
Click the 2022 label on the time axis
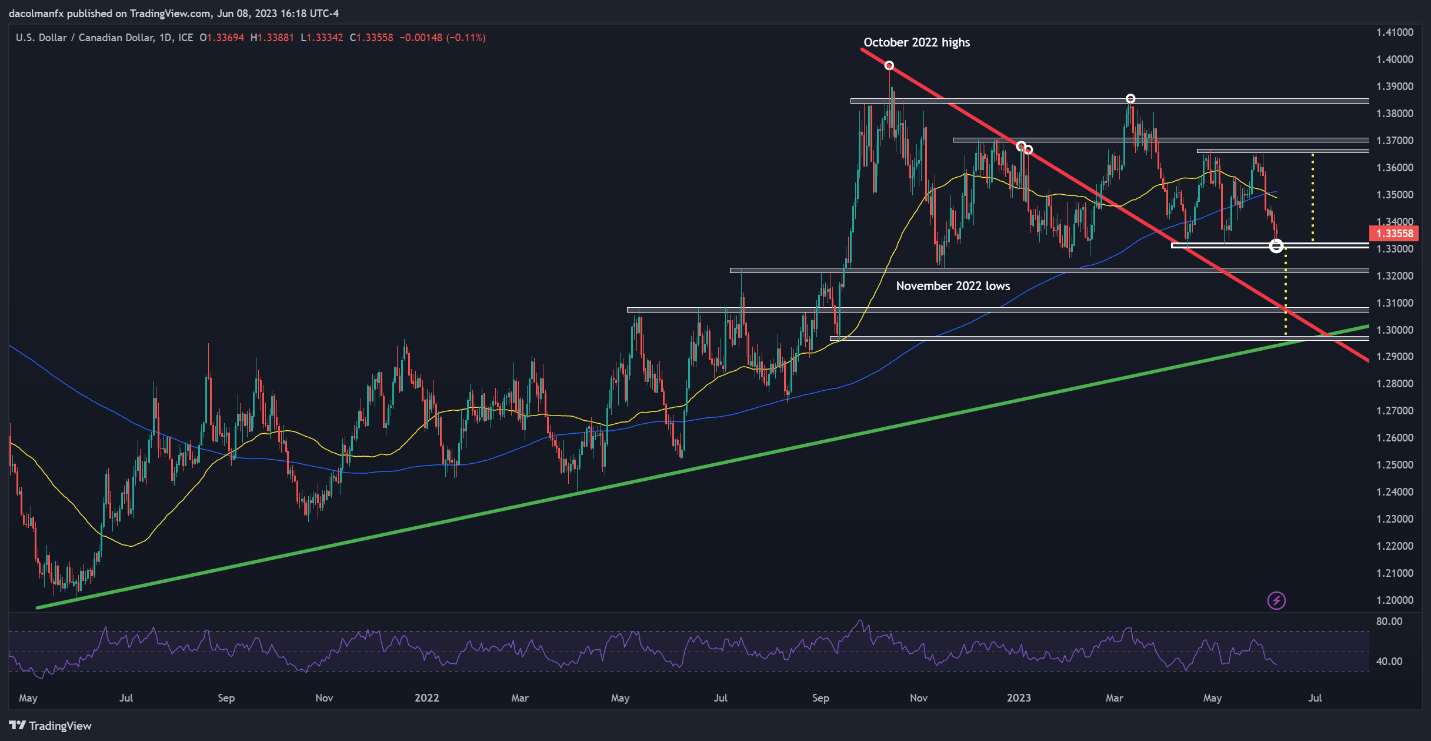(x=427, y=696)
